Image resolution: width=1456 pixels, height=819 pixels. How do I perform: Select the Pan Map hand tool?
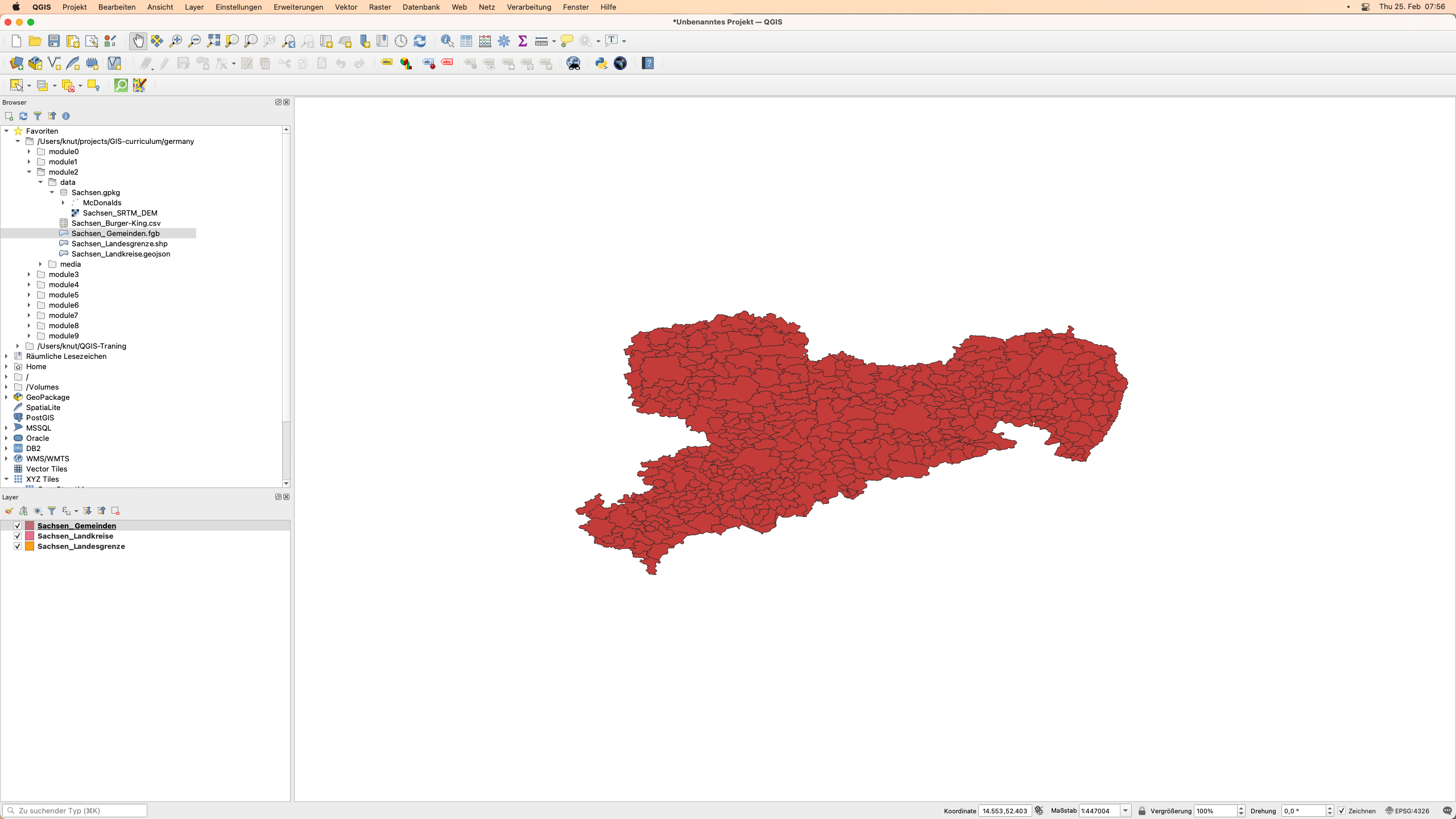pos(138,41)
